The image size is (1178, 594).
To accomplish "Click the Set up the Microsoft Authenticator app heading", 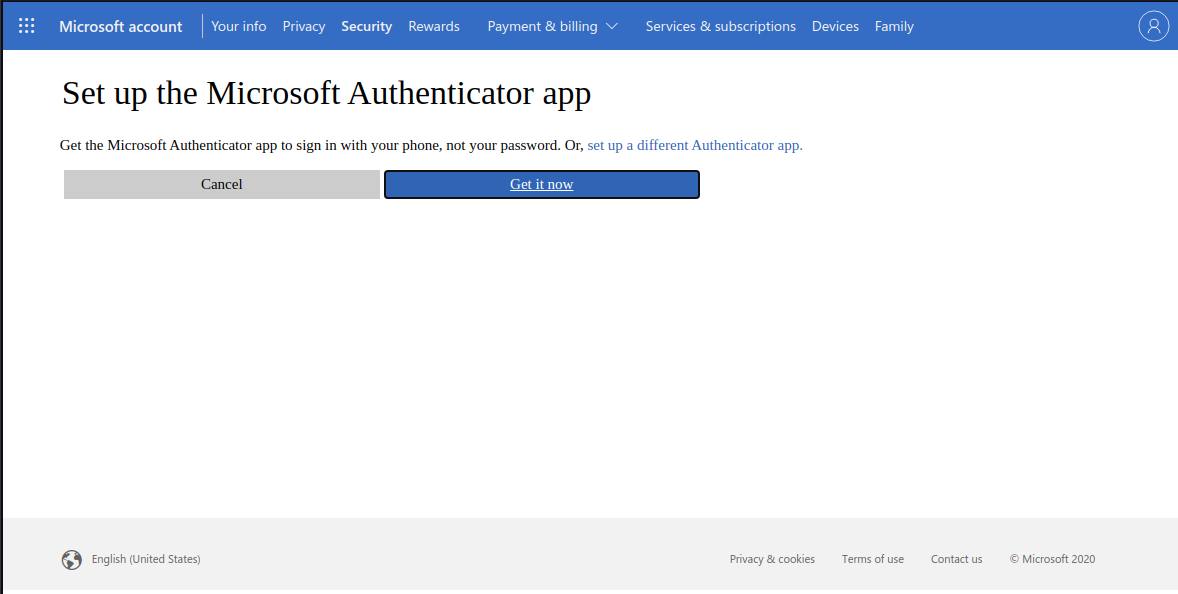I will 327,94.
